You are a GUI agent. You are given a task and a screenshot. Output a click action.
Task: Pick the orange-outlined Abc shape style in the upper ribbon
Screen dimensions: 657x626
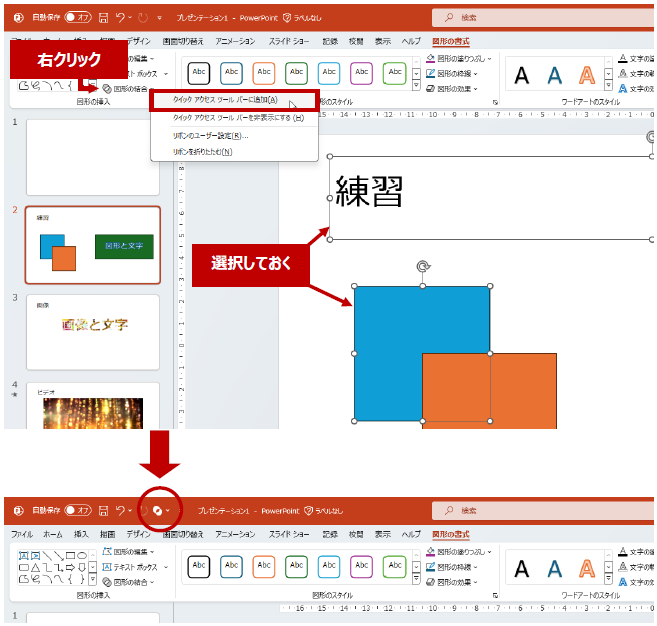tap(264, 74)
